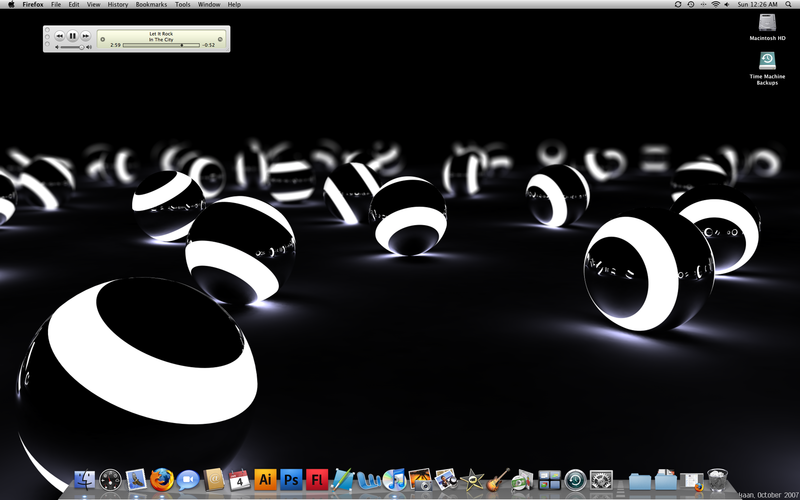Toggle the remaining time display -0:52

tap(209, 45)
